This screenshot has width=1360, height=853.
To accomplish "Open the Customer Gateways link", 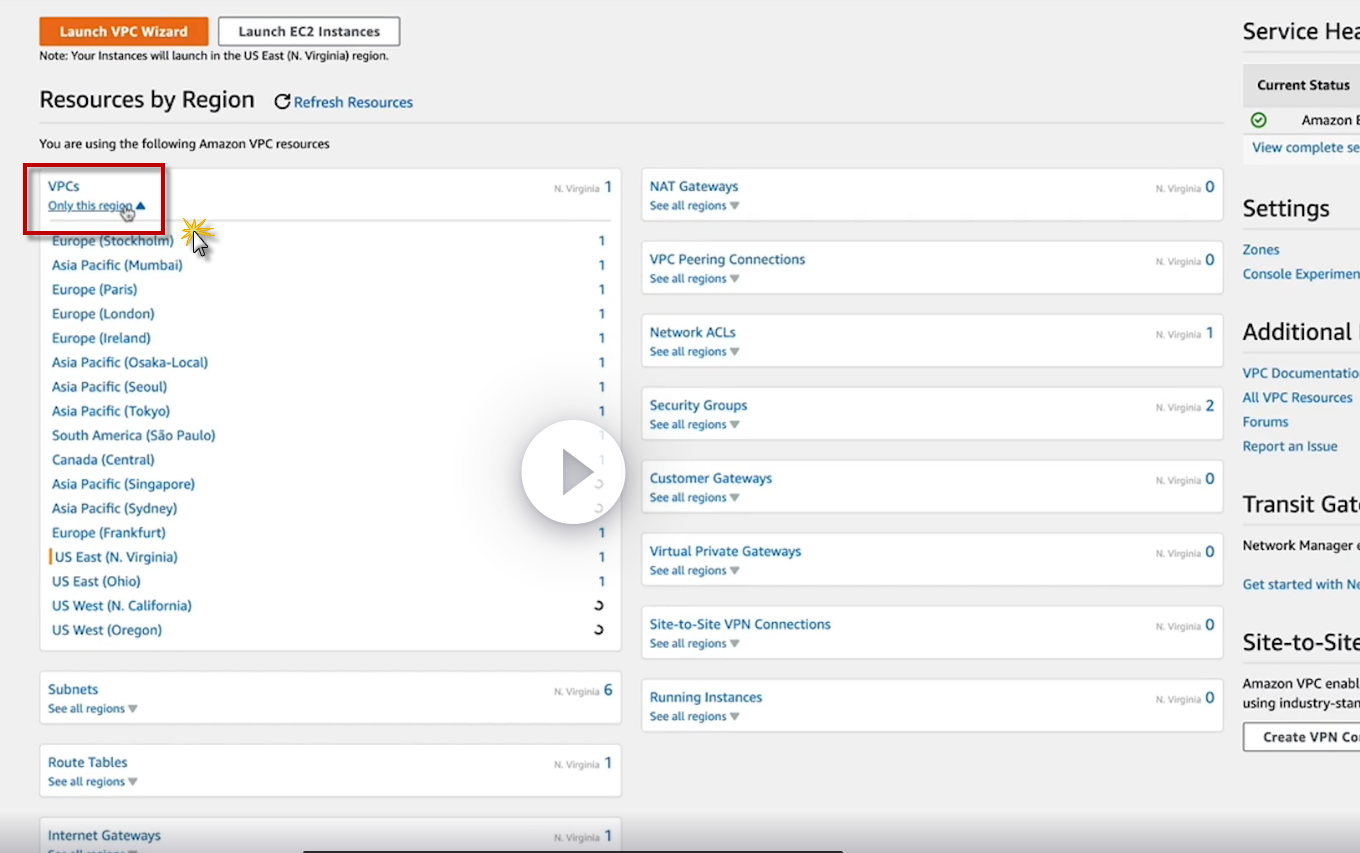I will (711, 478).
